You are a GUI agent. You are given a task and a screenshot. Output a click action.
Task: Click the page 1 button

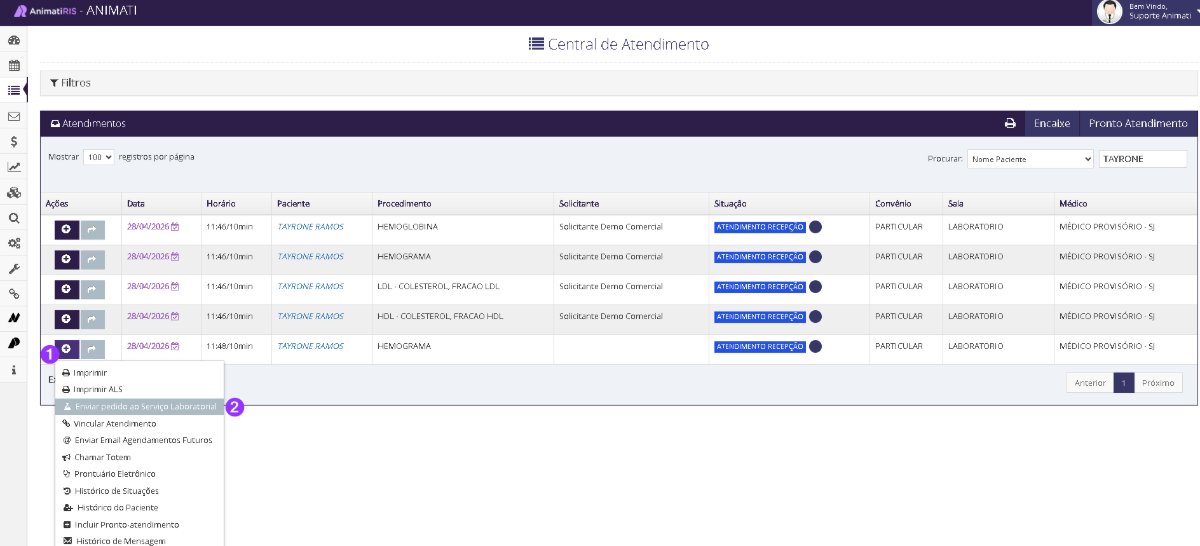click(1124, 383)
